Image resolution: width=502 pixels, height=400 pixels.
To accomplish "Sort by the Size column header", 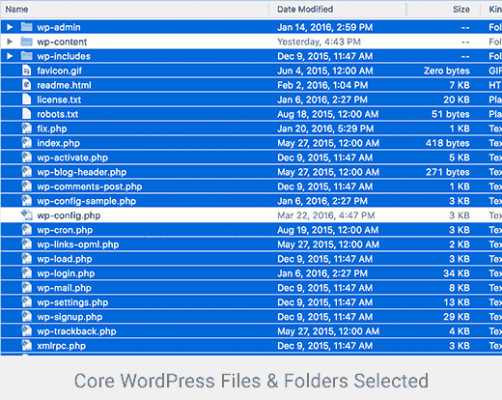I will 461,9.
